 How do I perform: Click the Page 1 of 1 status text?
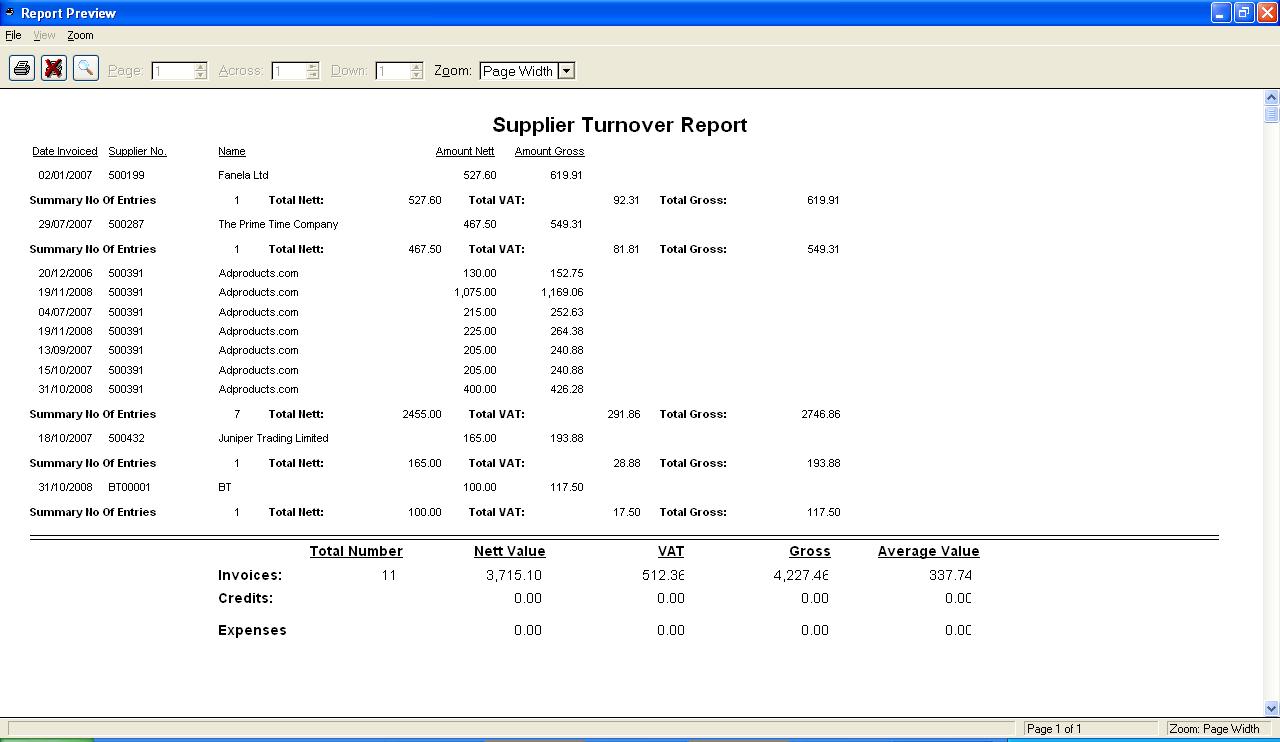(1054, 729)
